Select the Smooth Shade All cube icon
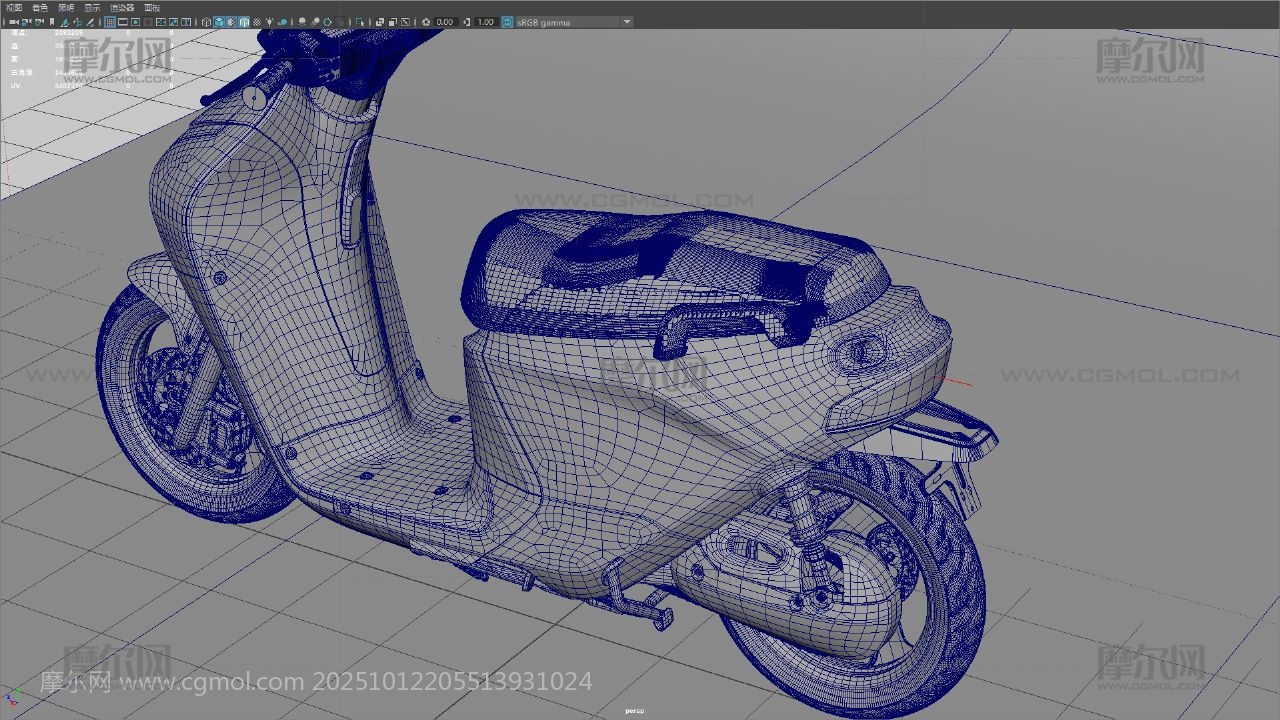1280x720 pixels. 219,22
